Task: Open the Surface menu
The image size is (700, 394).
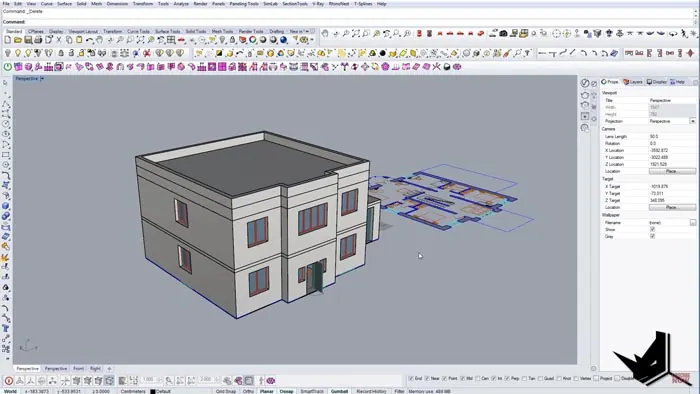Action: click(64, 4)
